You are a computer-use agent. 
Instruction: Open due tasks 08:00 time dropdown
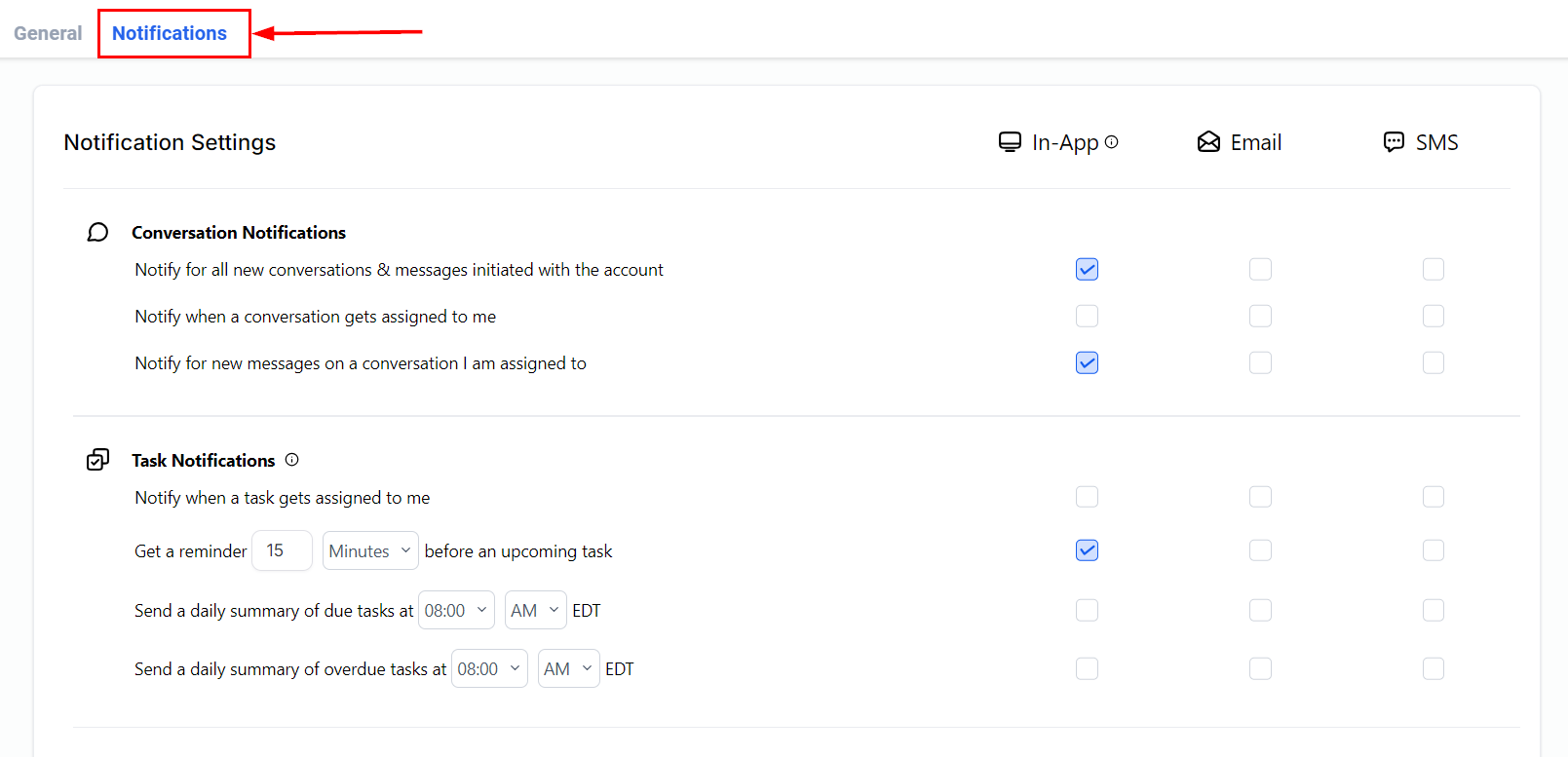click(x=455, y=610)
